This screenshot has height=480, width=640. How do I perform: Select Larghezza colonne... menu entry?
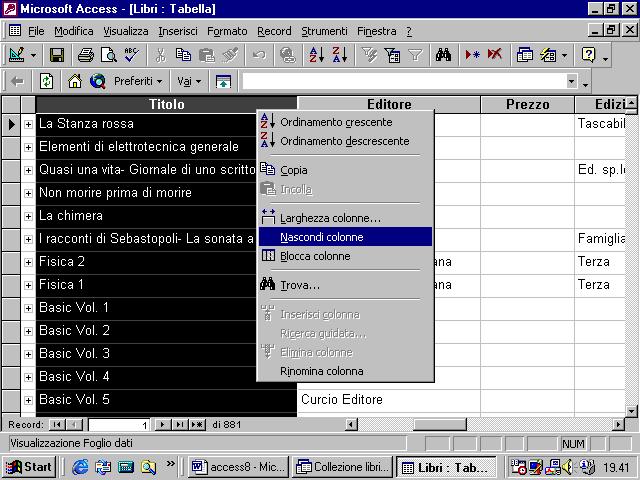tap(345, 218)
